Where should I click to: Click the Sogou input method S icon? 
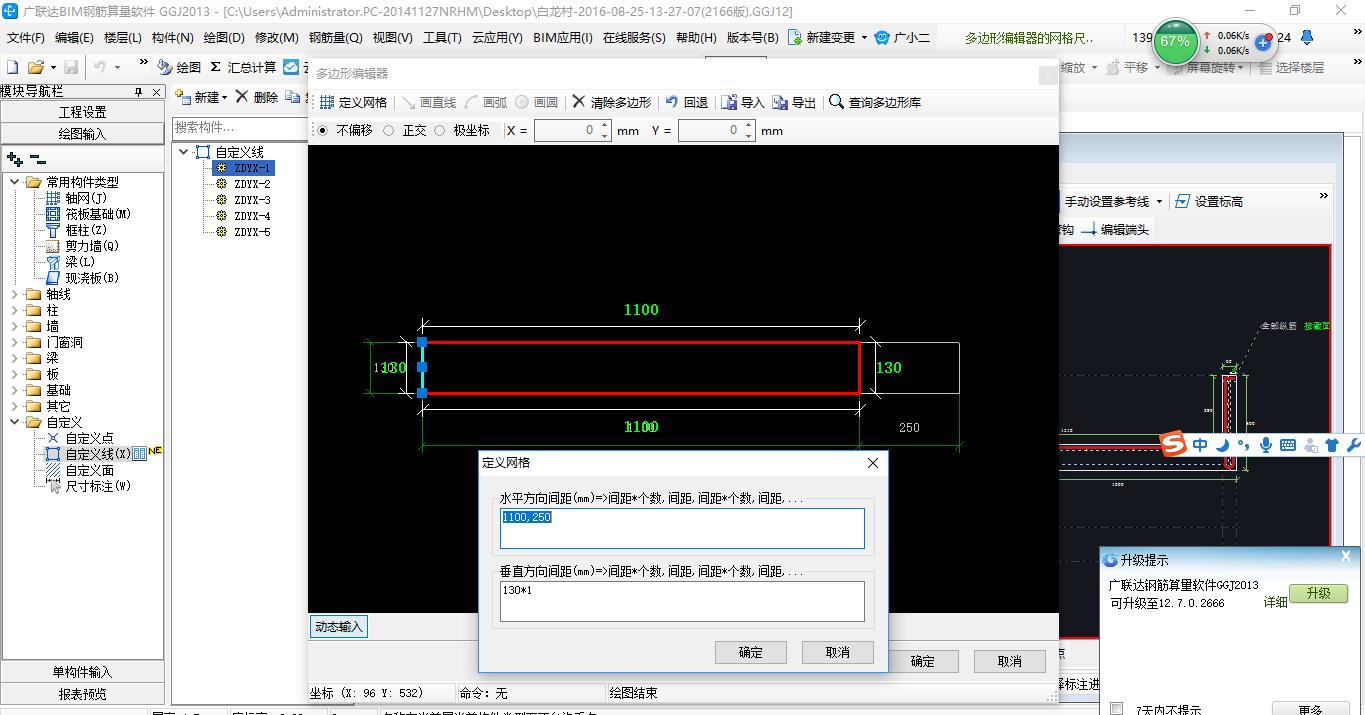tap(1173, 445)
